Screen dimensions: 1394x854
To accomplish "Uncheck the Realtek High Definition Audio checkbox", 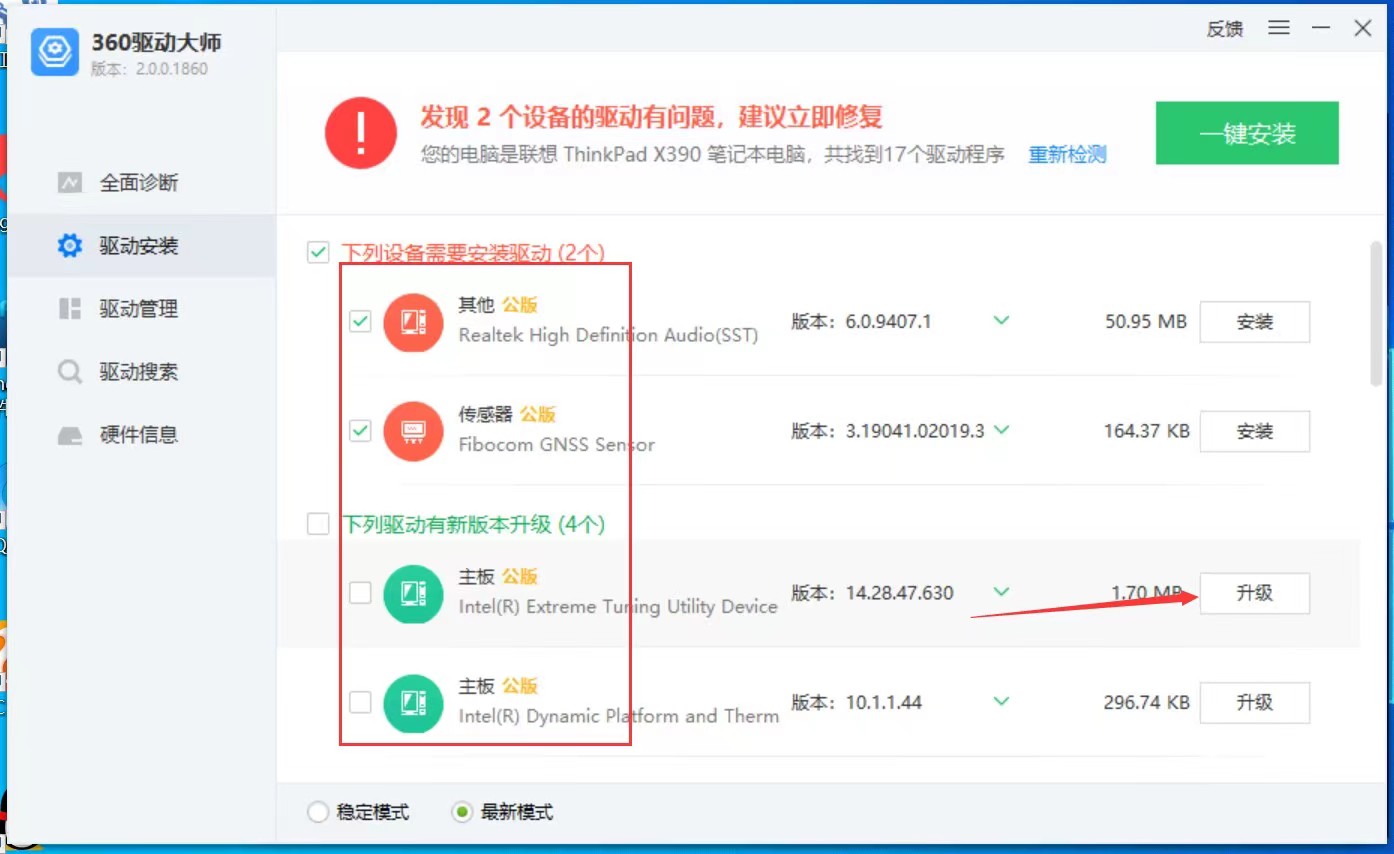I will (x=360, y=322).
